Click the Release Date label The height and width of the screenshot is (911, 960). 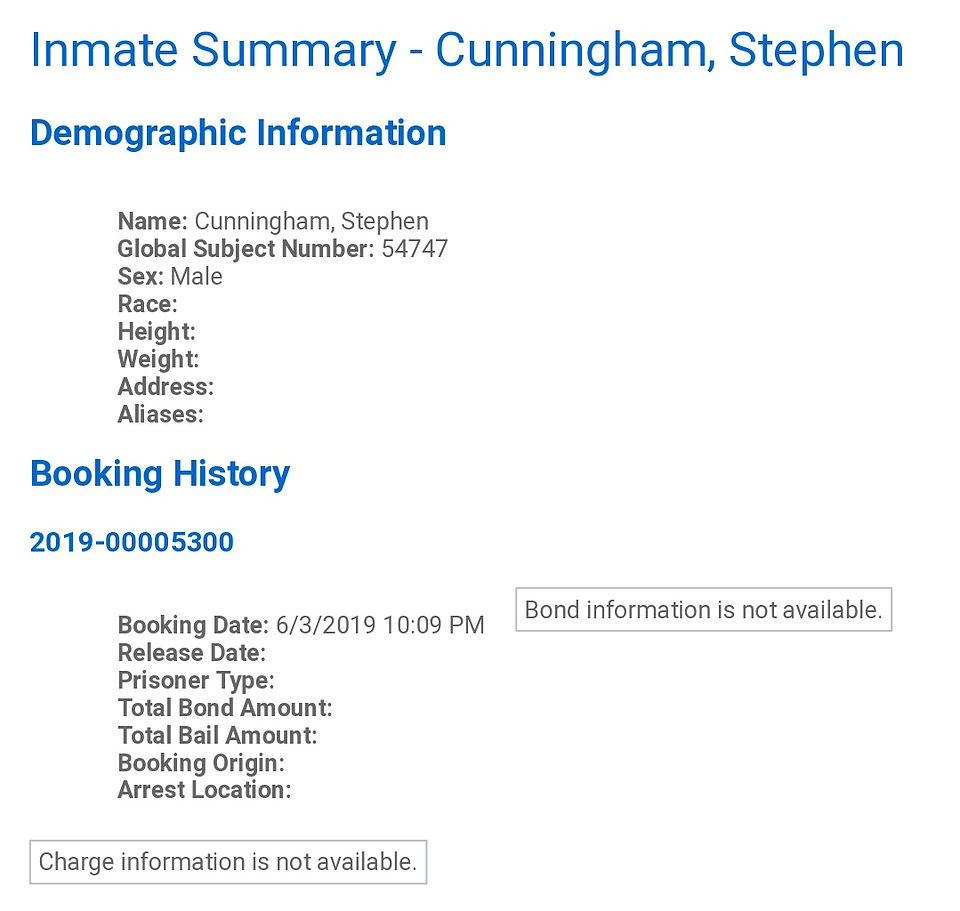coord(192,652)
